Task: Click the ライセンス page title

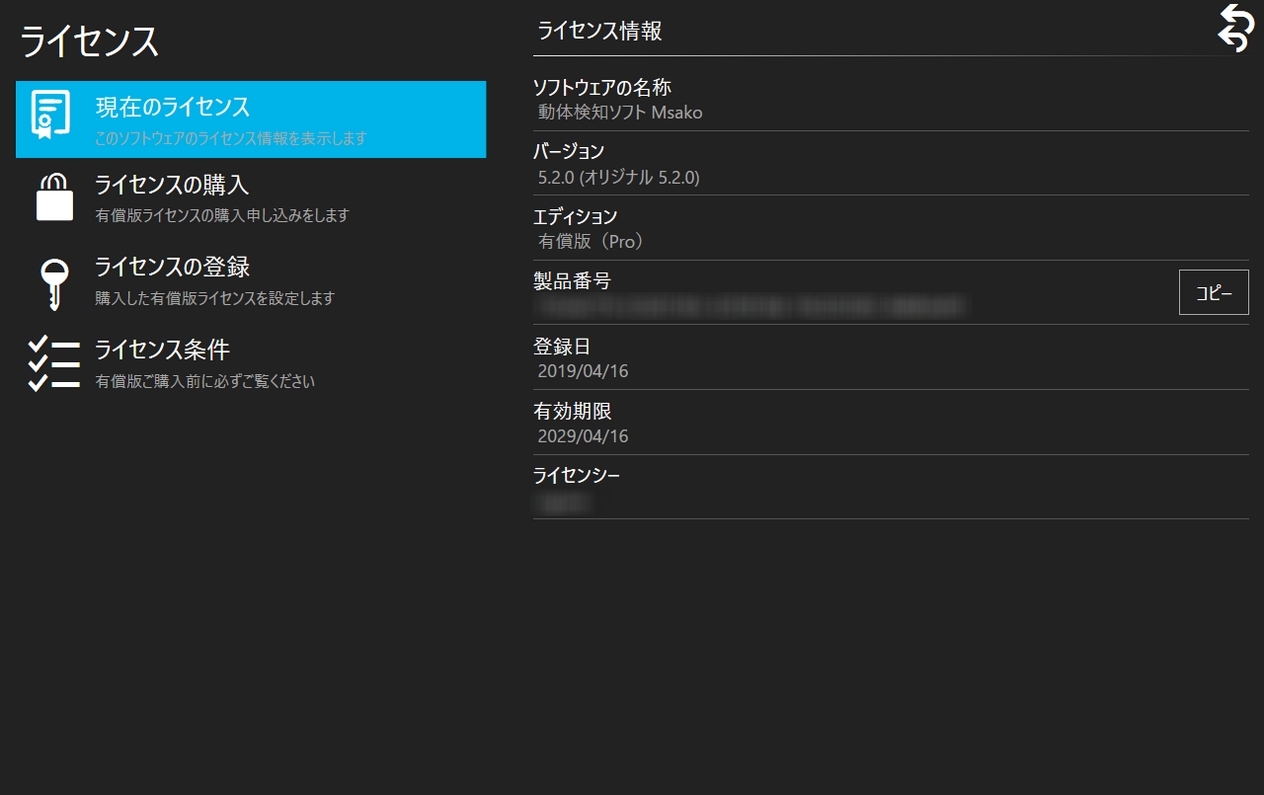Action: pyautogui.click(x=90, y=42)
